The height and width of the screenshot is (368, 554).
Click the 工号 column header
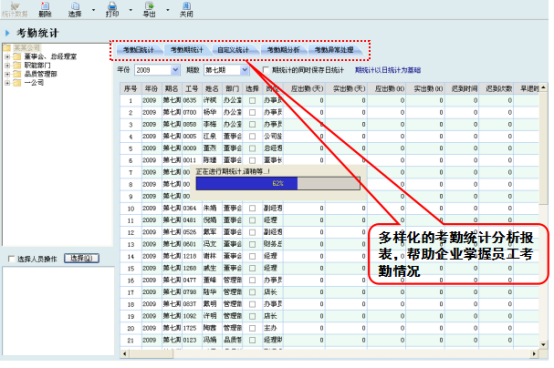[192, 89]
